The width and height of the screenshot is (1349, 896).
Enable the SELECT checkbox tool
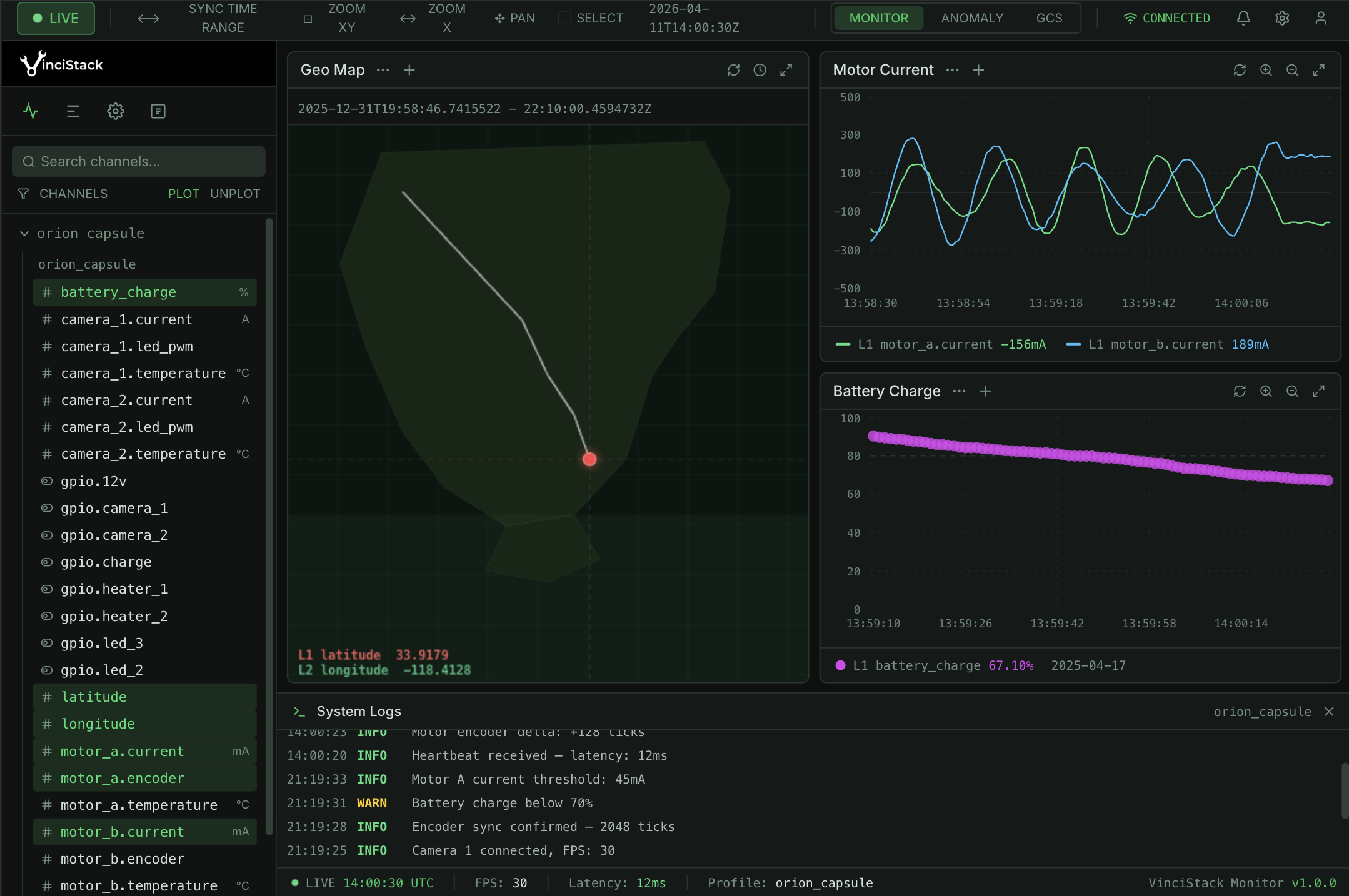pos(564,18)
